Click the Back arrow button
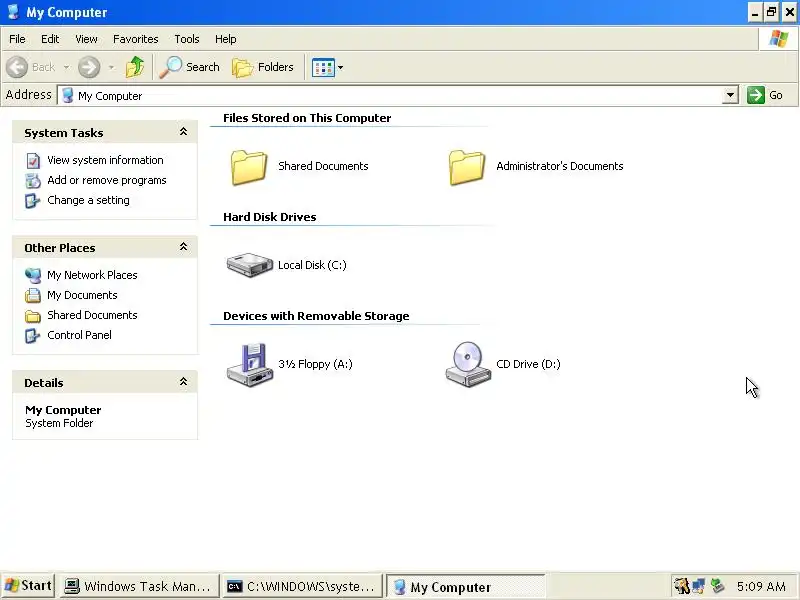 pyautogui.click(x=17, y=67)
